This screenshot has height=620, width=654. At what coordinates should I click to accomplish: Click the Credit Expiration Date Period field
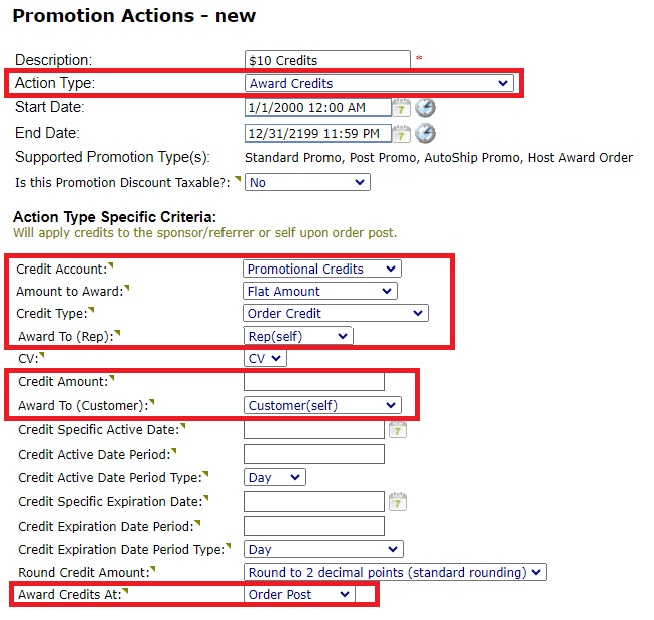click(314, 526)
